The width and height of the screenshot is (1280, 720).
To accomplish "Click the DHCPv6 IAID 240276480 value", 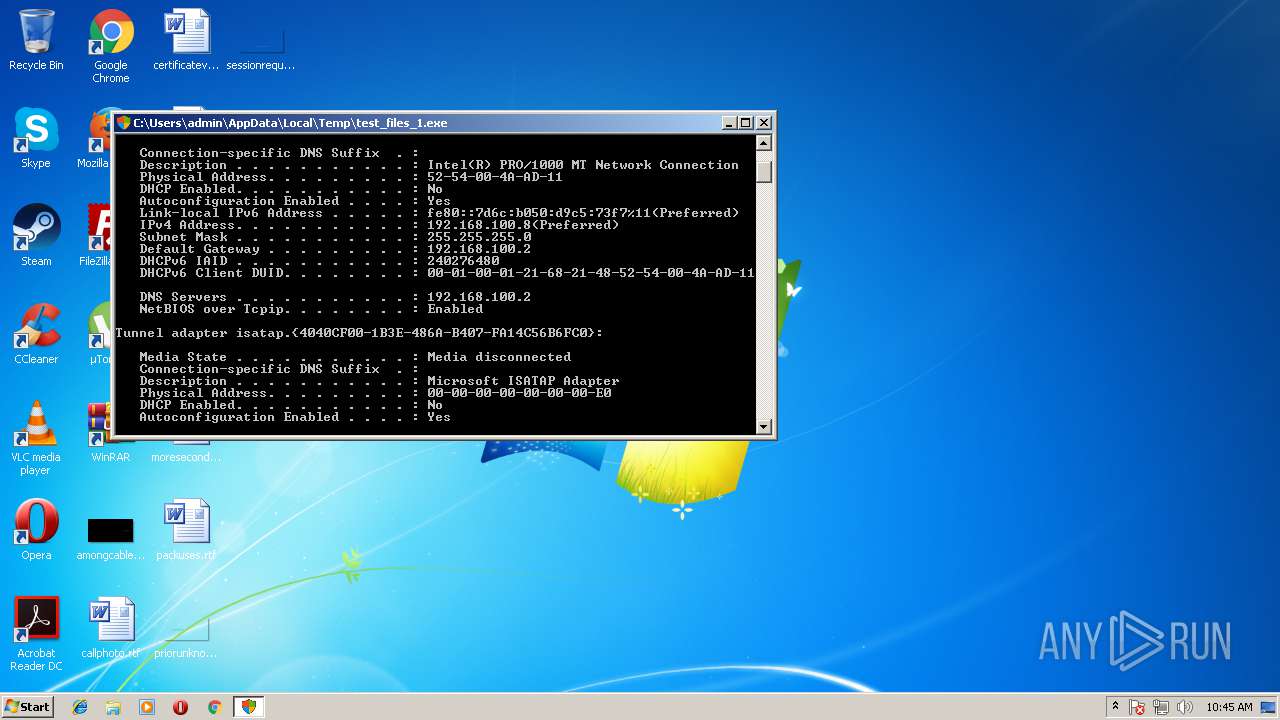I will click(x=463, y=261).
